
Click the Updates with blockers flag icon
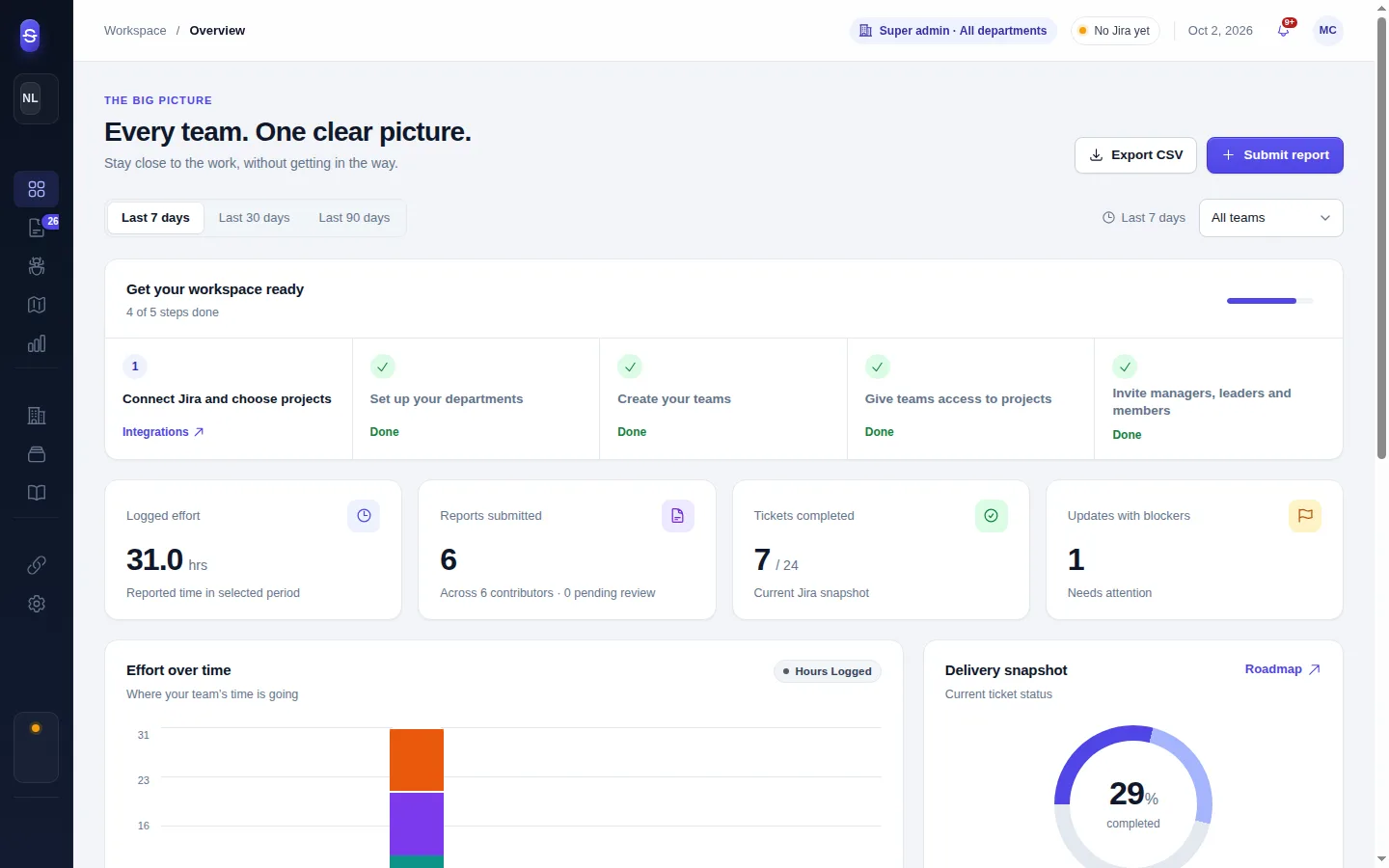click(x=1305, y=516)
